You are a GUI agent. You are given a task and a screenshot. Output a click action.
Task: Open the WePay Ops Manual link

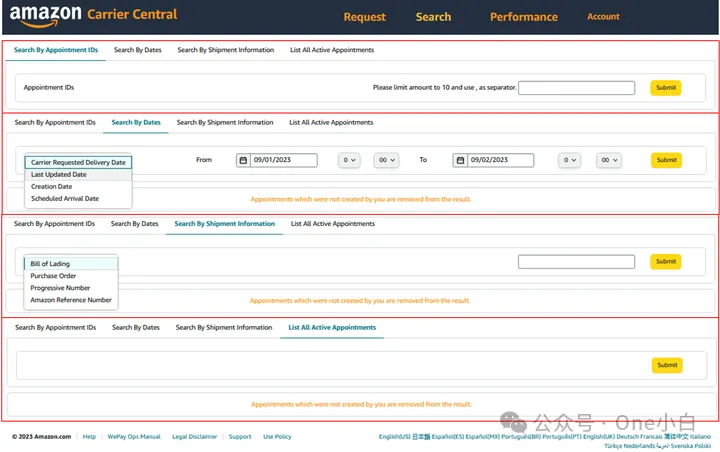134,437
